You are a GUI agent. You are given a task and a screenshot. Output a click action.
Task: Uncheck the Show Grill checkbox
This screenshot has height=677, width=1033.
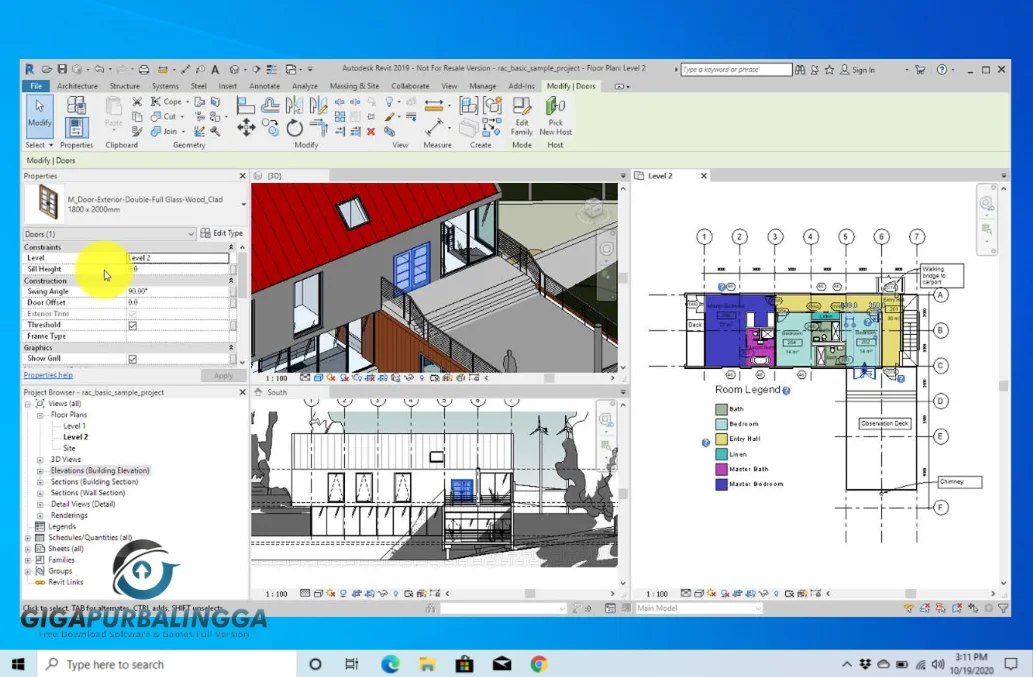coord(132,359)
